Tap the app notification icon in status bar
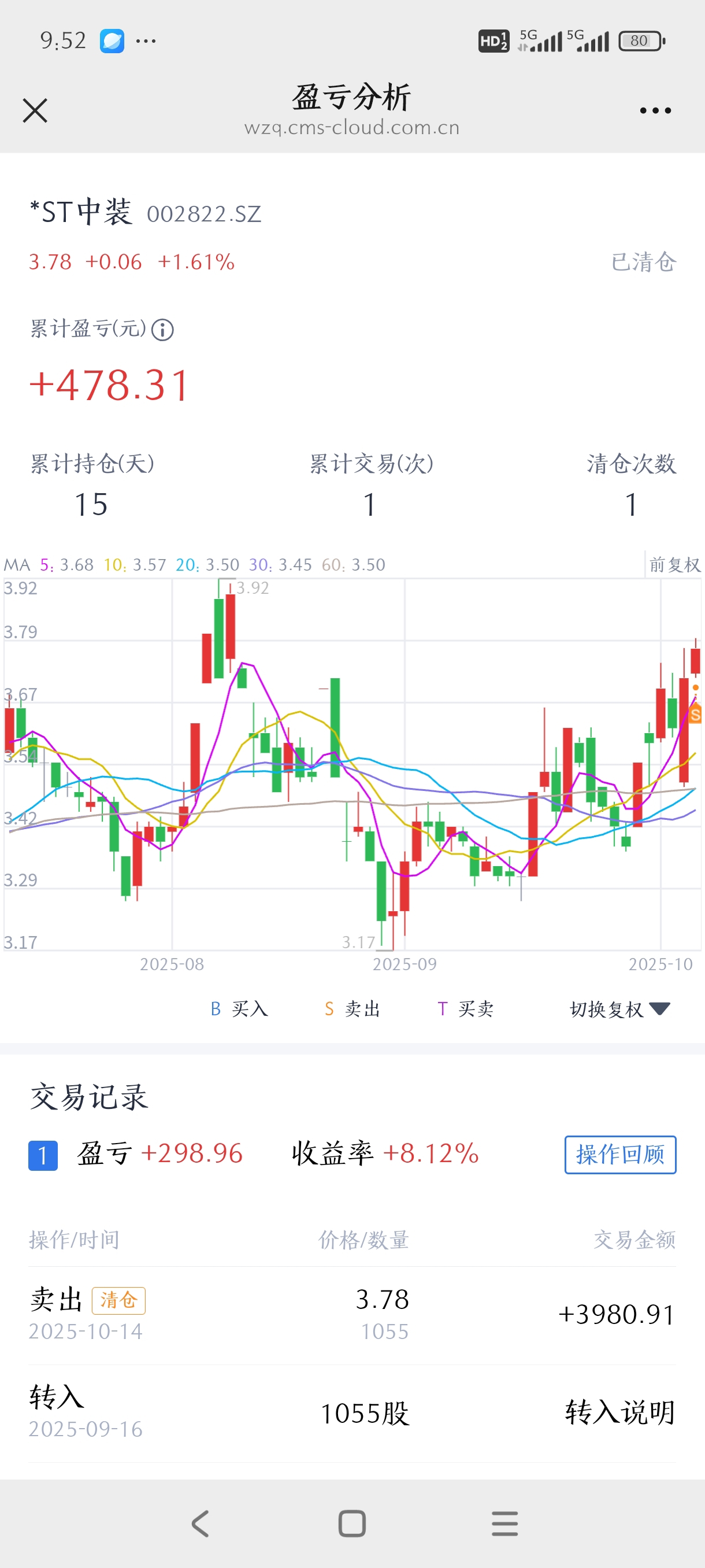 click(112, 41)
